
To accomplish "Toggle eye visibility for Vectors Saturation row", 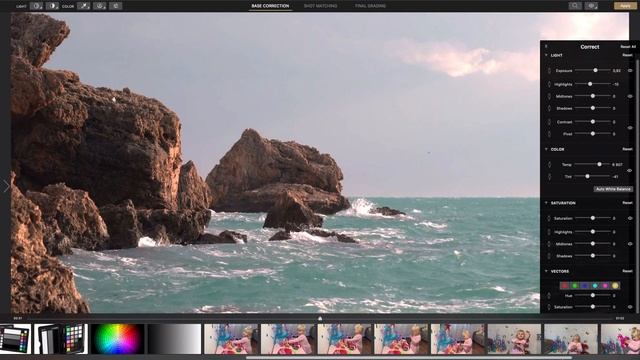I will (x=630, y=307).
